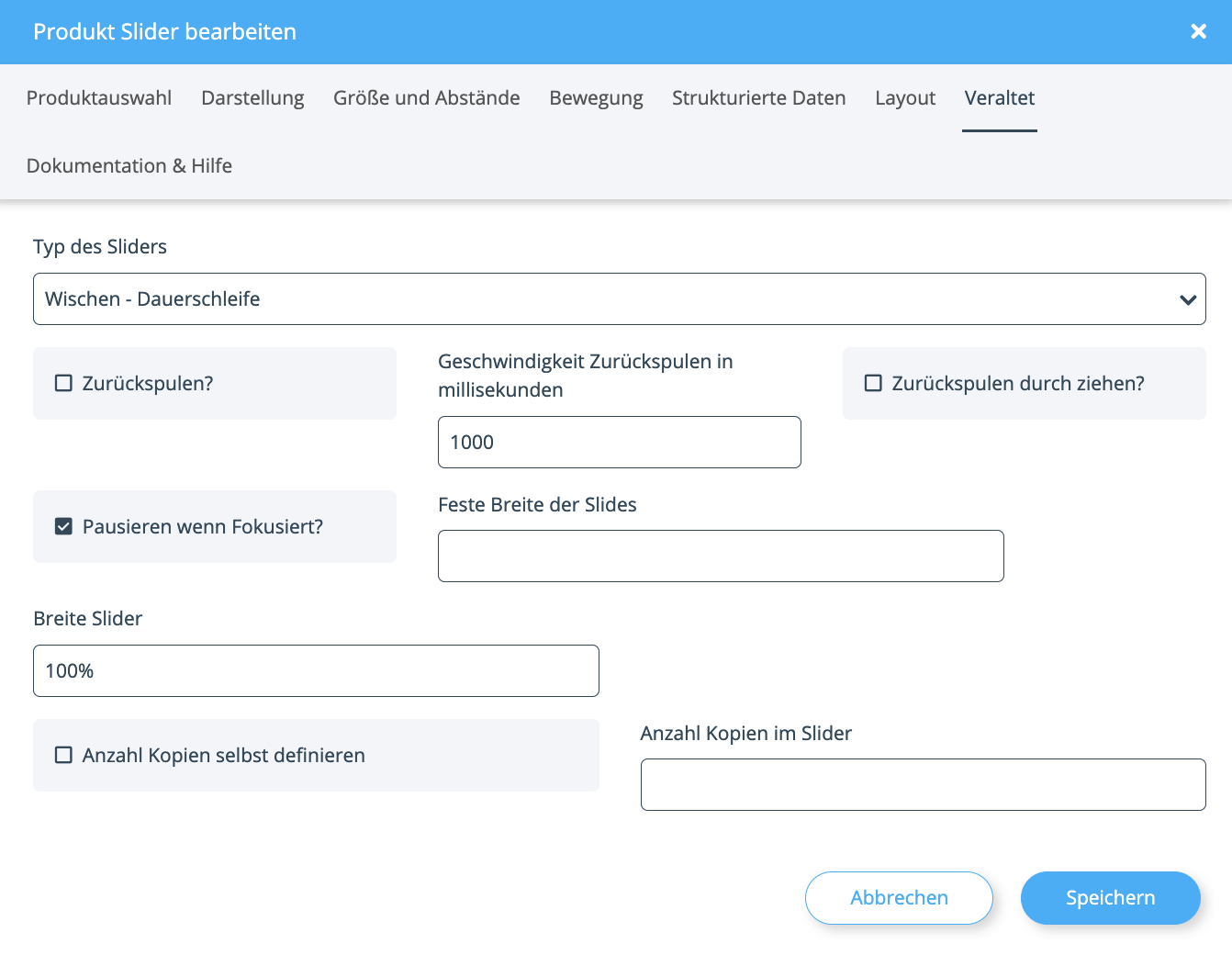Uncheck Pausieren wenn Fokusiert?

pyautogui.click(x=63, y=527)
